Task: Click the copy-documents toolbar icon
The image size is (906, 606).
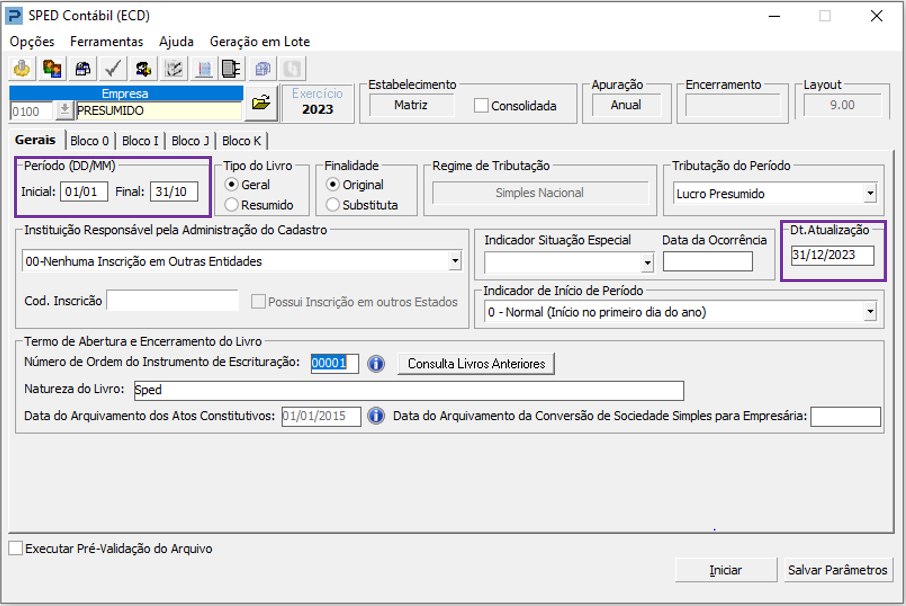Action: click(x=263, y=69)
